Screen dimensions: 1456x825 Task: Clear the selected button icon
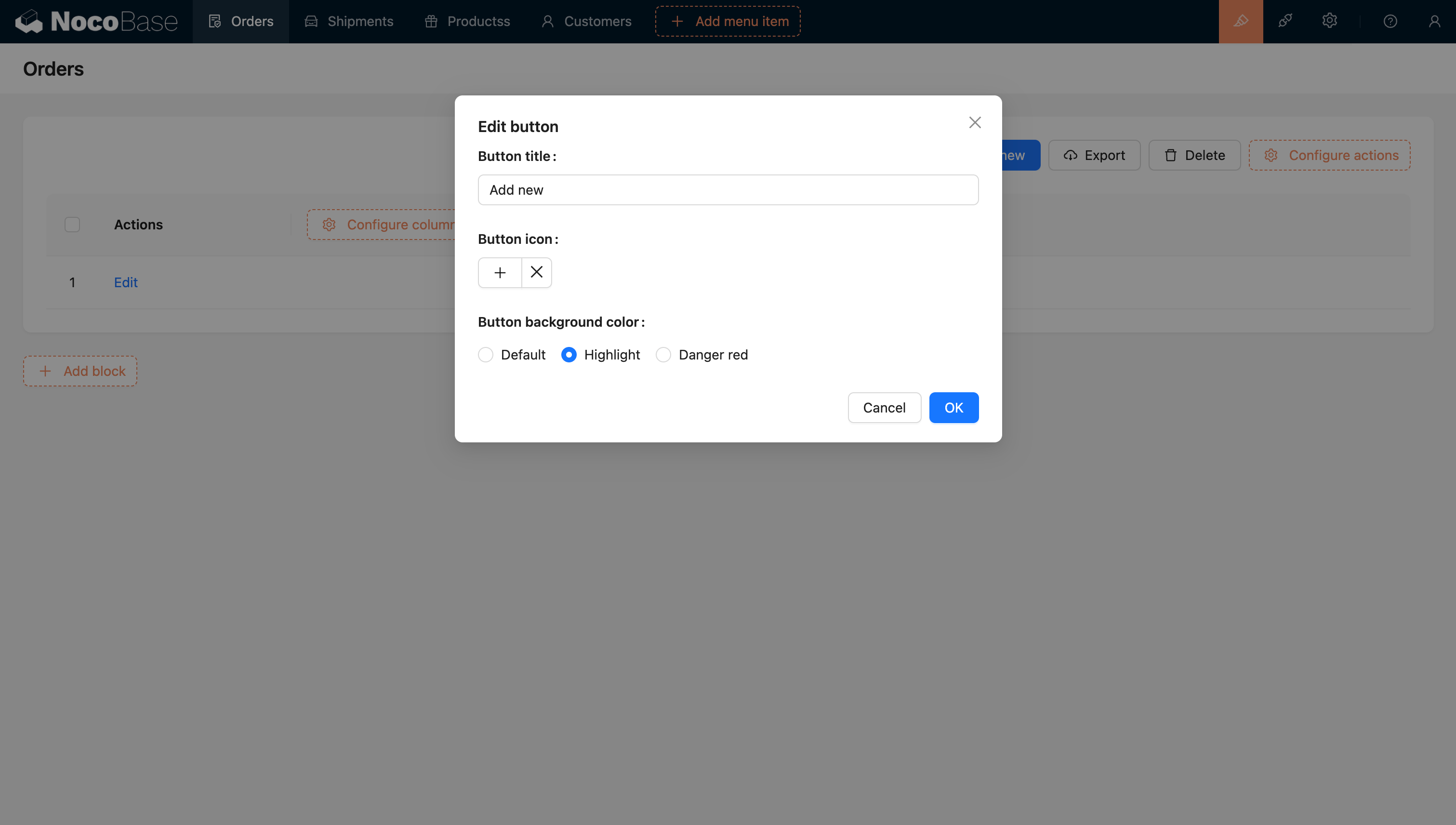[x=536, y=273]
